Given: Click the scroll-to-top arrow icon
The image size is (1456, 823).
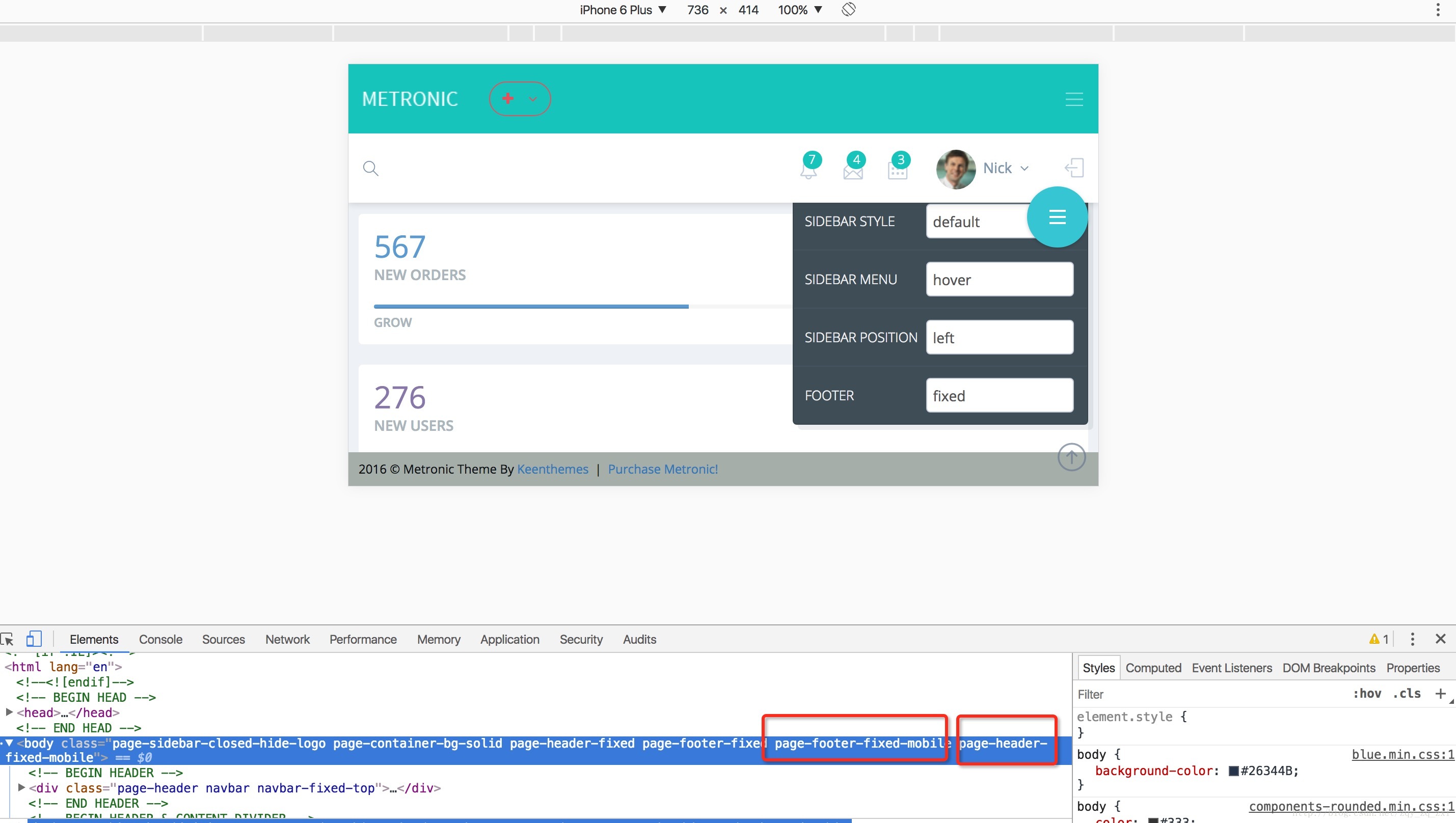Looking at the screenshot, I should click(1071, 457).
